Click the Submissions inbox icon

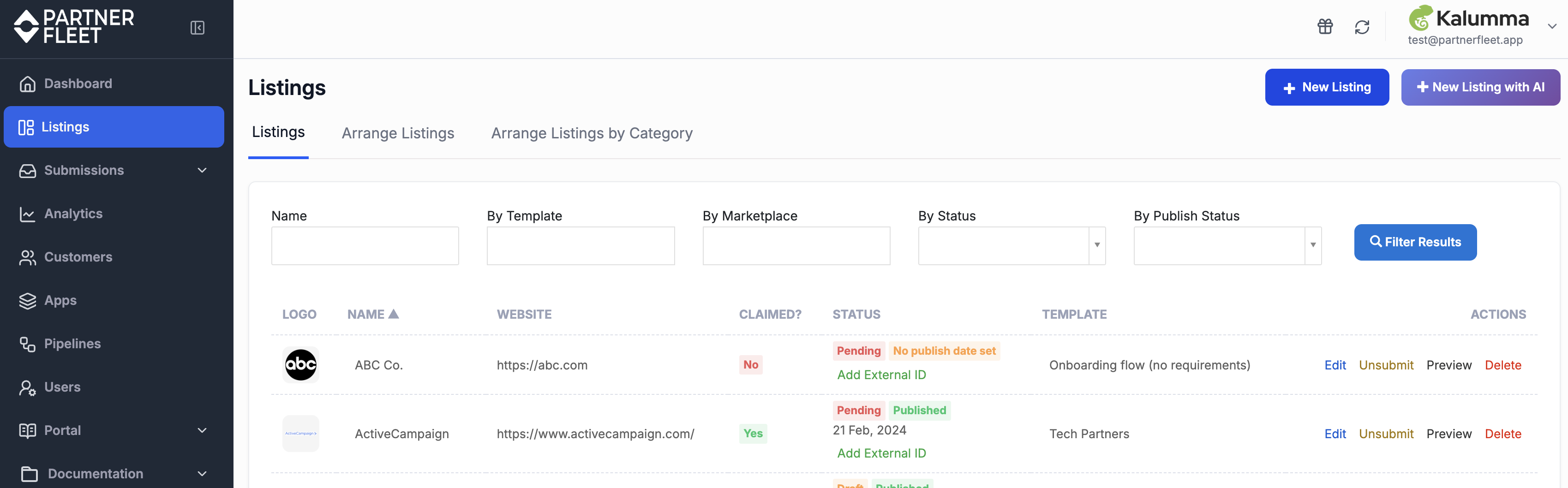tap(27, 170)
